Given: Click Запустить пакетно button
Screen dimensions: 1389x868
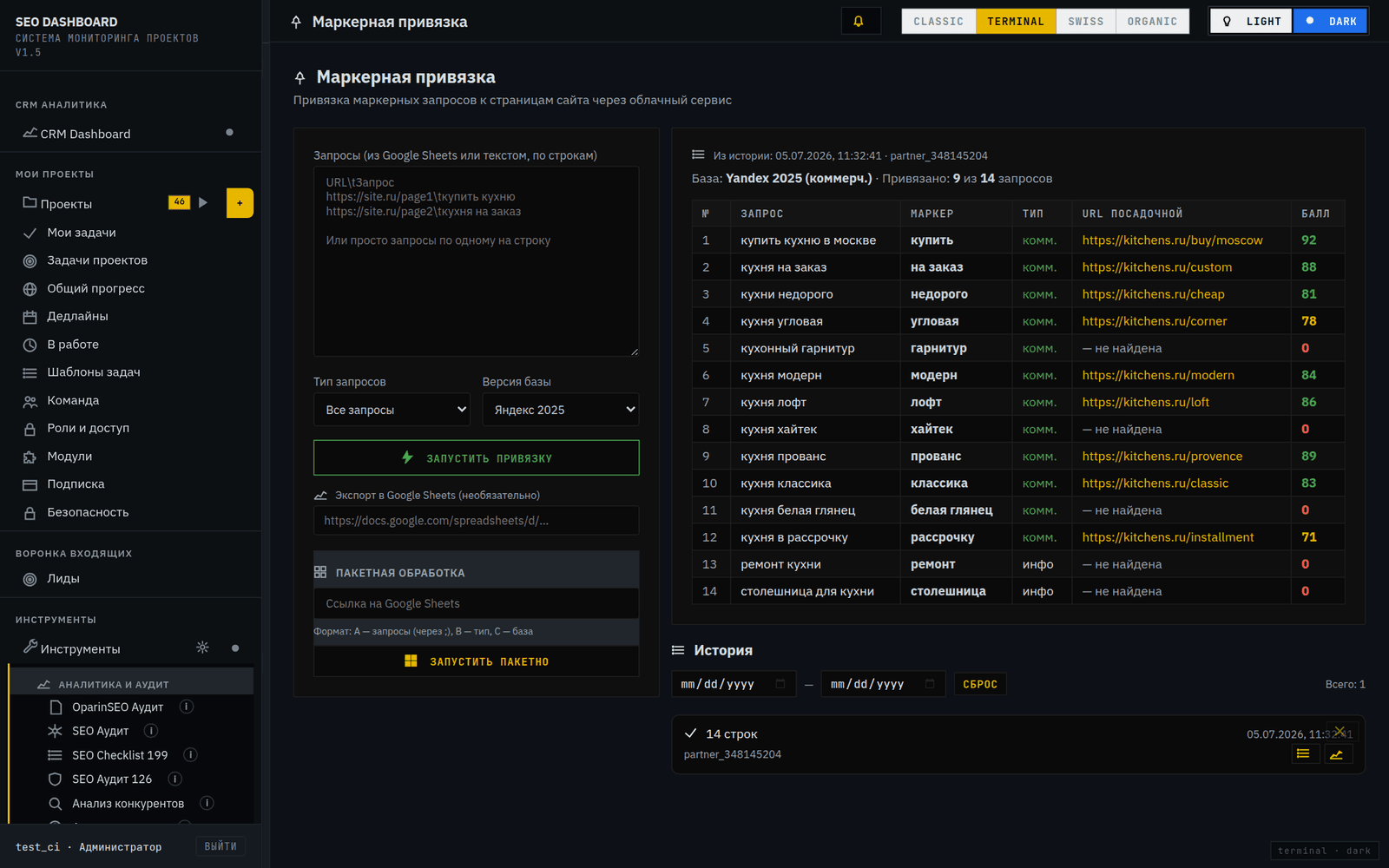Looking at the screenshot, I should pyautogui.click(x=477, y=661).
